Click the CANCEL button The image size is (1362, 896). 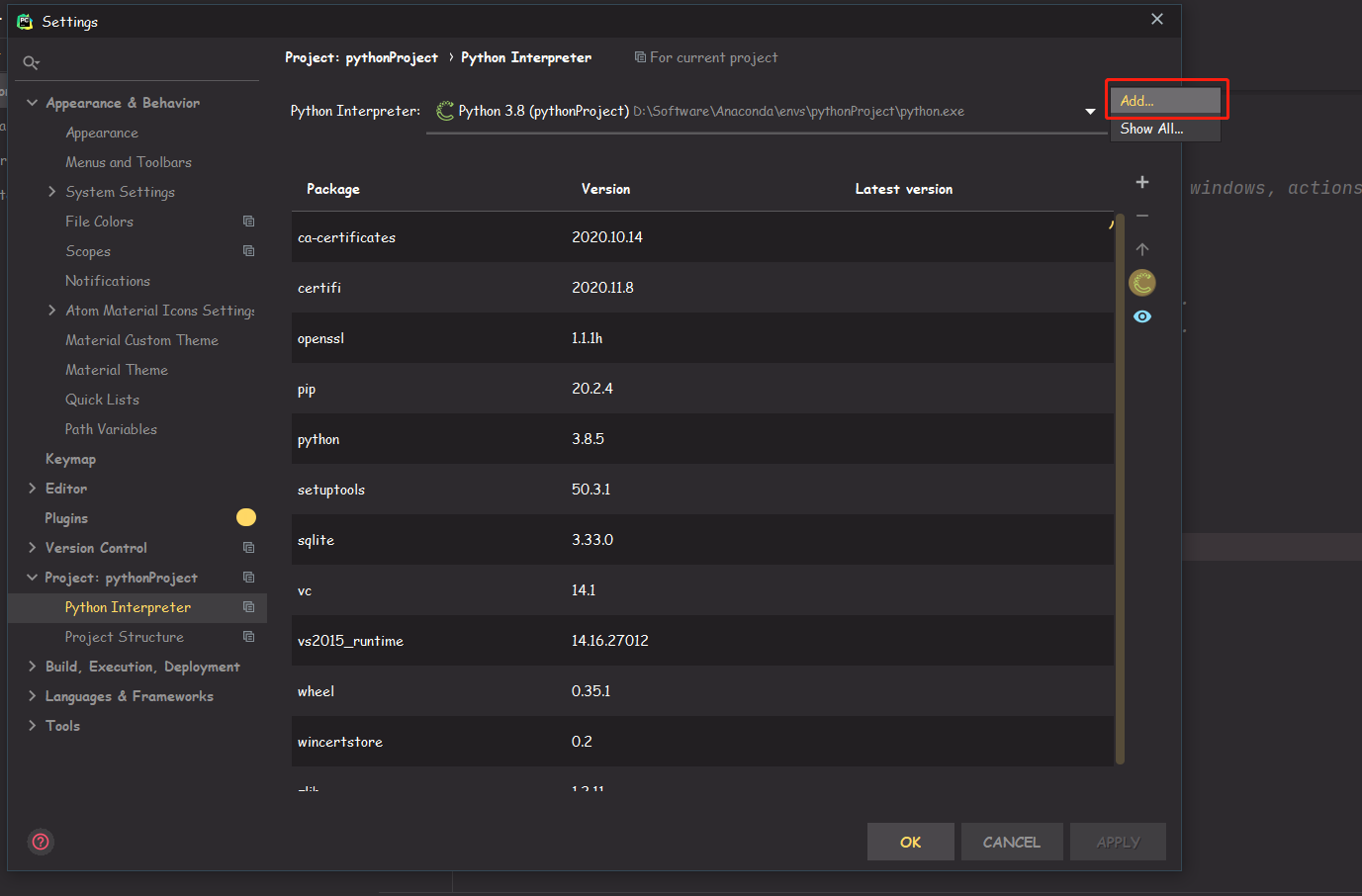pos(1012,842)
